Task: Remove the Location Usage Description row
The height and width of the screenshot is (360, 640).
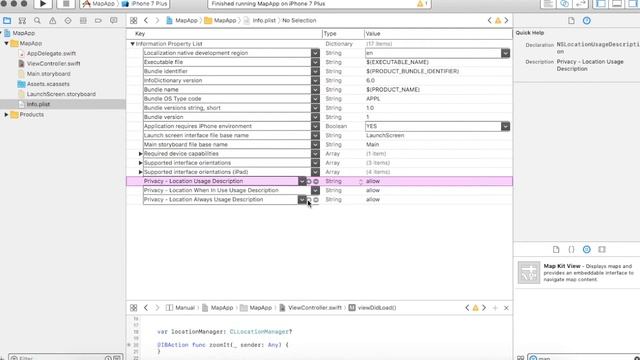Action: [316, 181]
